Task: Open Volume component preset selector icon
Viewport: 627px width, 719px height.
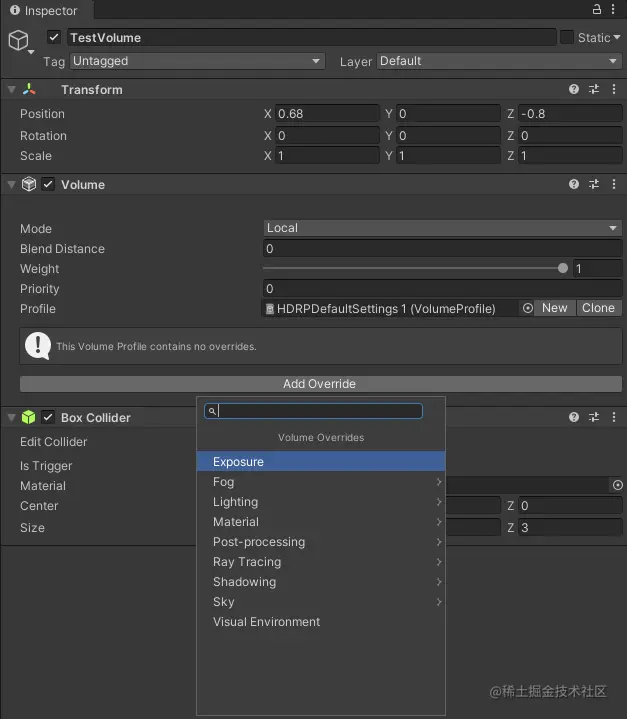Action: tap(594, 184)
